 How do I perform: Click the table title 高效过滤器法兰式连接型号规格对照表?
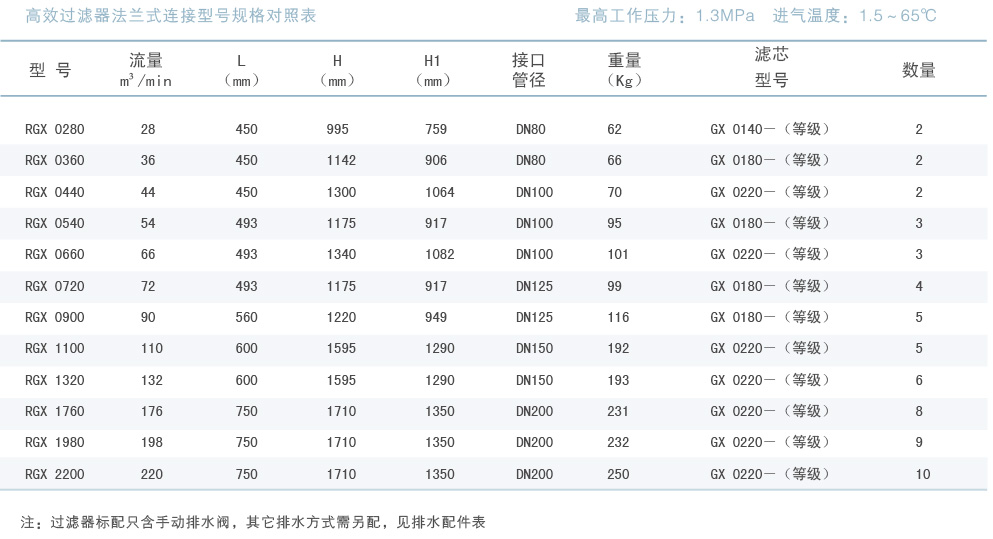click(170, 16)
